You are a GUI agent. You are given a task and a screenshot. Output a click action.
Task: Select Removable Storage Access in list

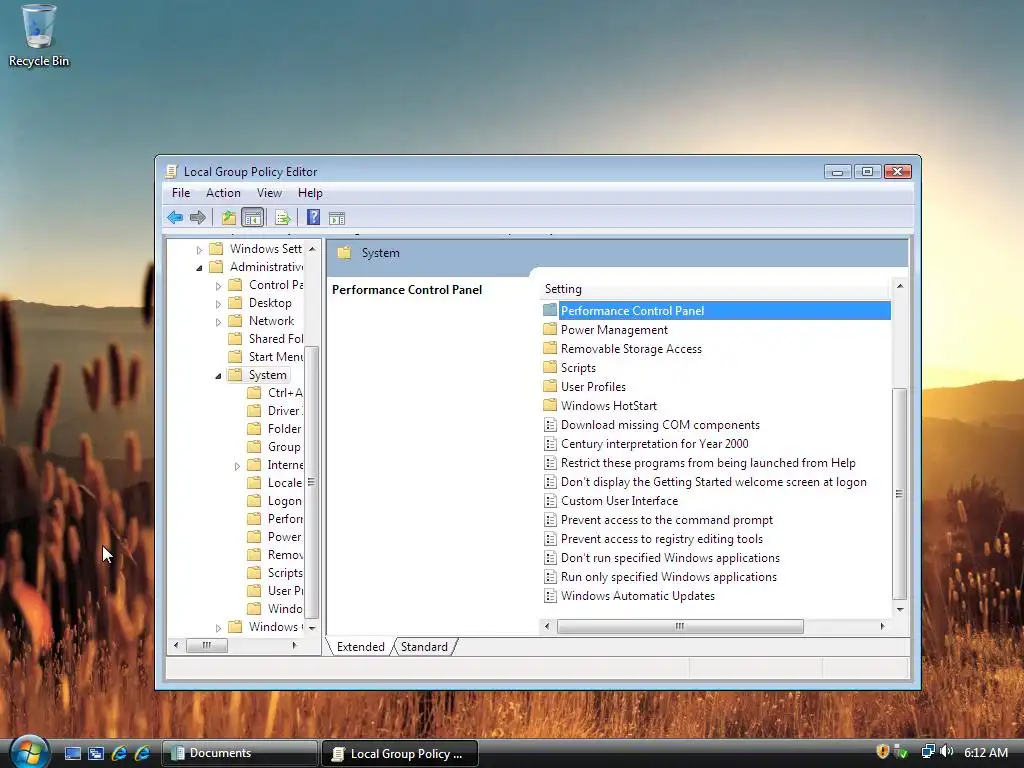click(x=631, y=349)
